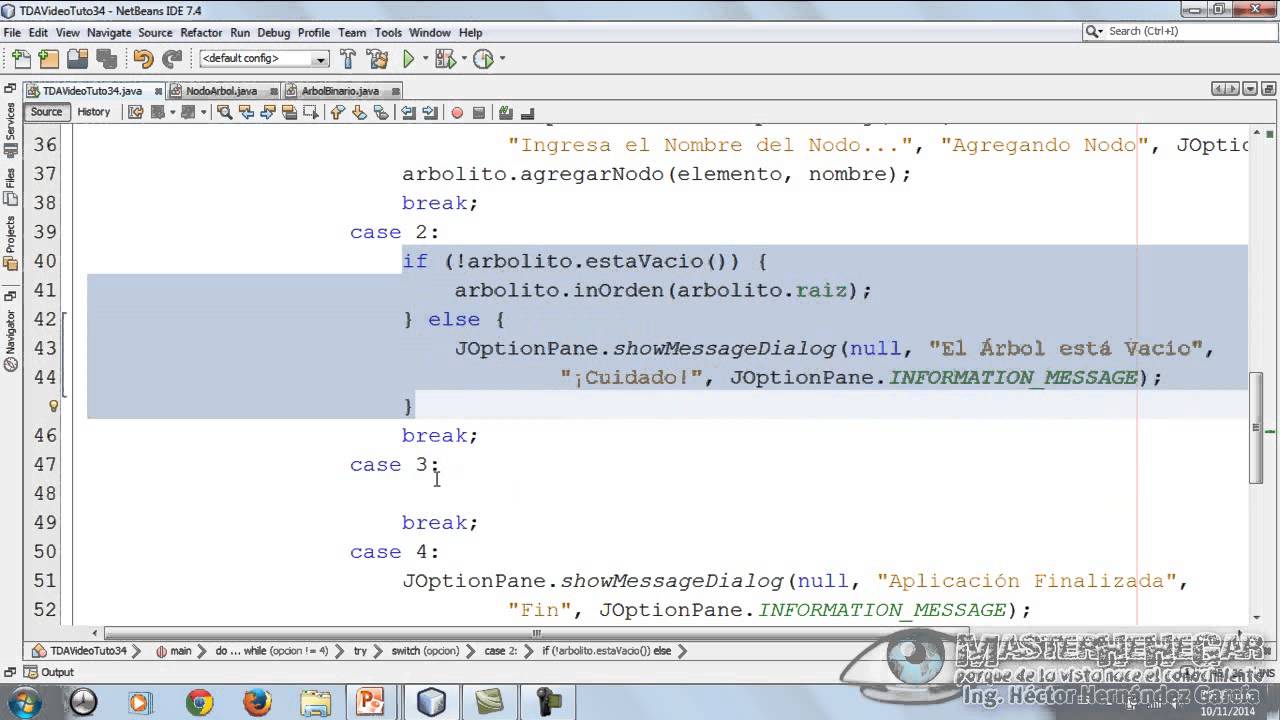Select the switch (opcion) breadcrumb
1280x720 pixels.
[425, 651]
